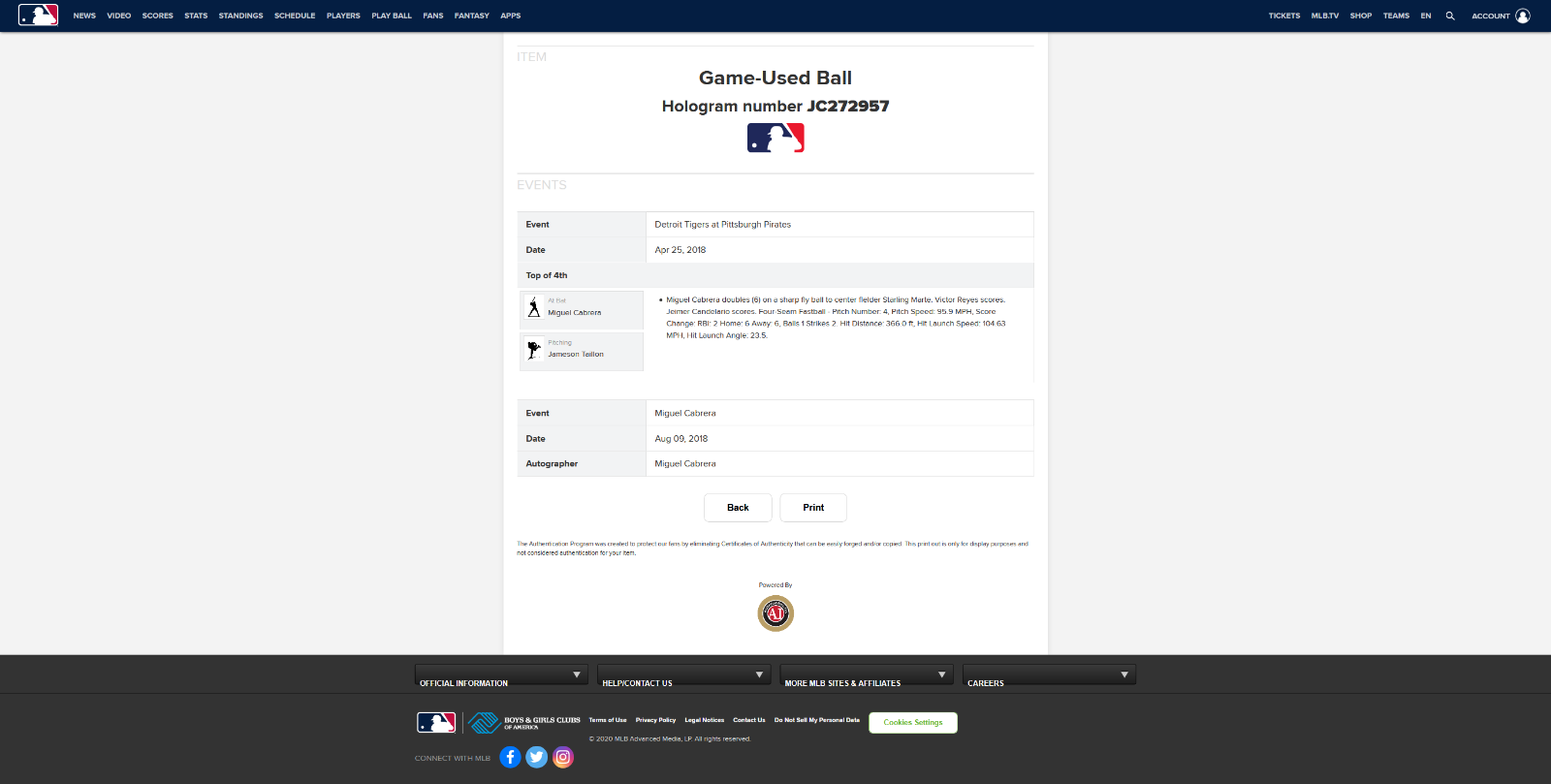Expand the Careers footer dropdown

click(1049, 675)
